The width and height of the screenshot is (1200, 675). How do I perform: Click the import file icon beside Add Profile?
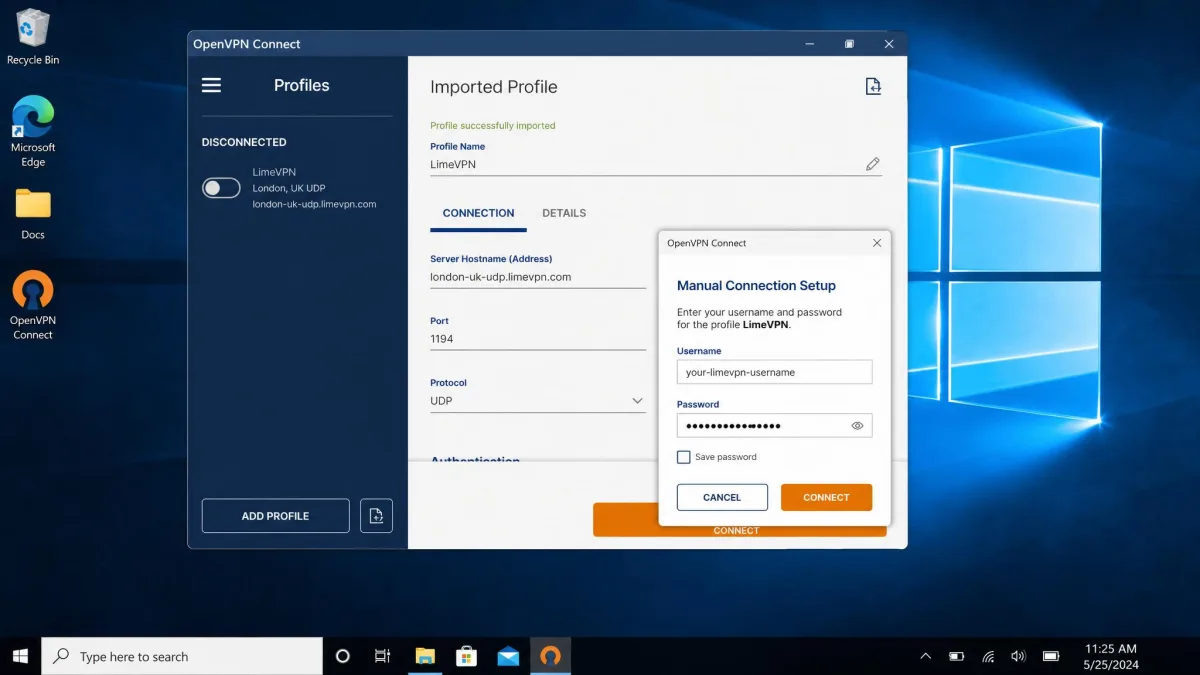point(376,516)
